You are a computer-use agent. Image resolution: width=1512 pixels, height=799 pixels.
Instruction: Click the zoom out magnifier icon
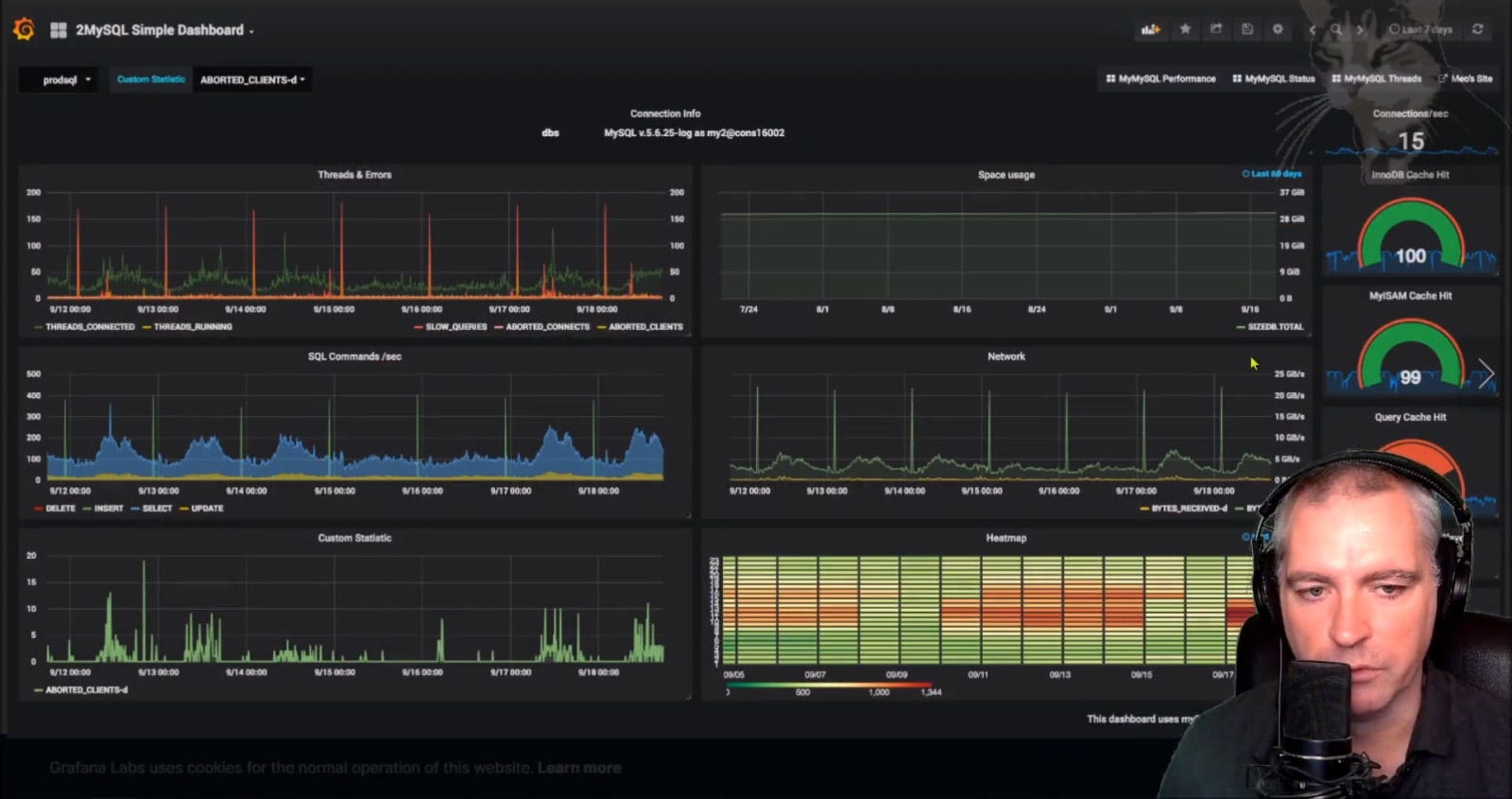[1336, 29]
